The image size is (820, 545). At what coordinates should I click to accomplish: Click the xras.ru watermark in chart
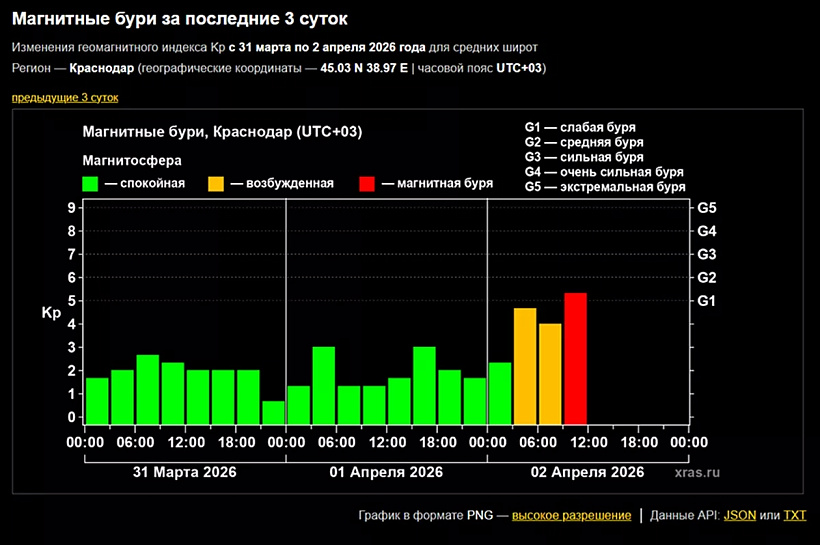coord(697,473)
